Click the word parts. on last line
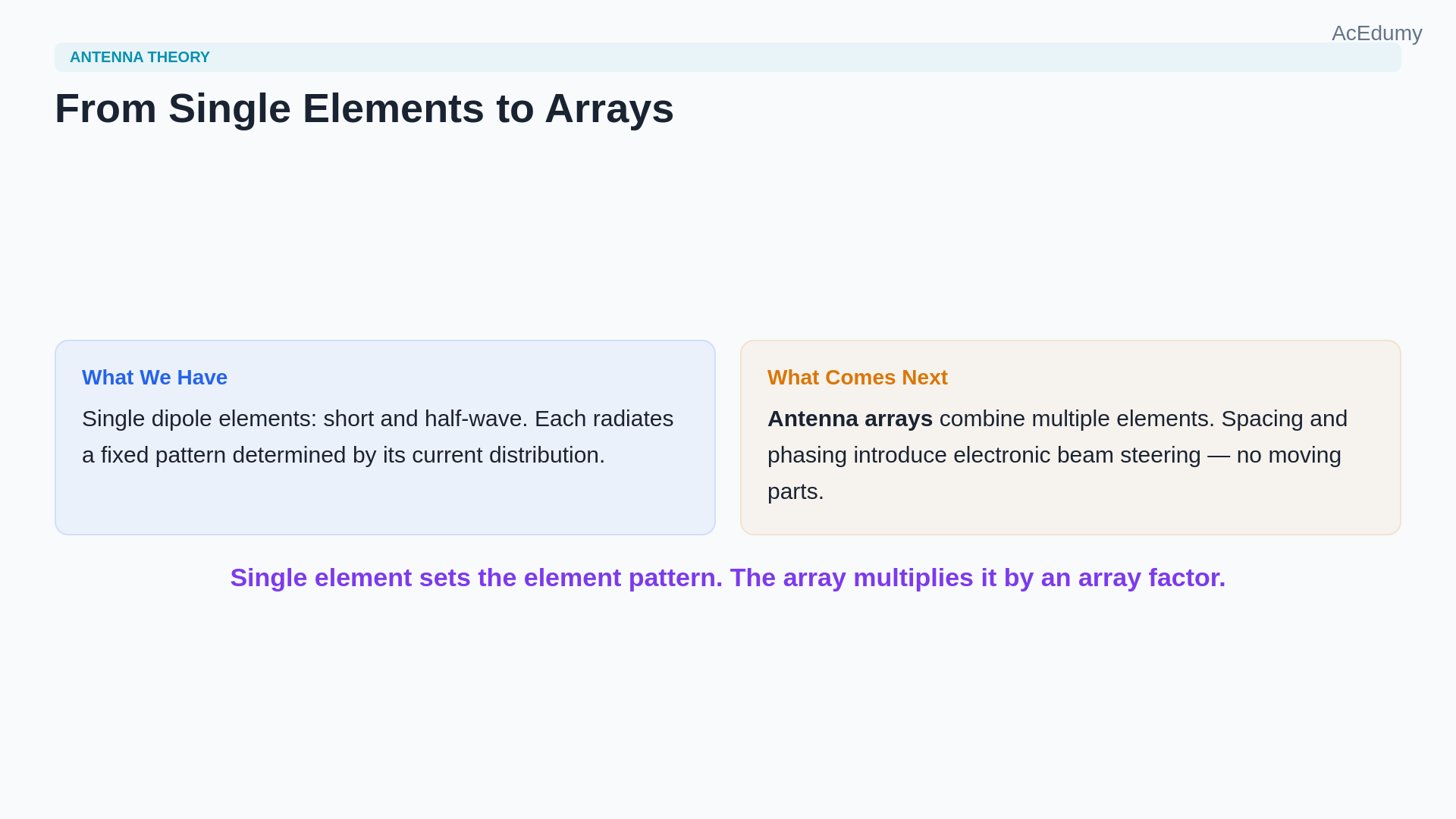The width and height of the screenshot is (1456, 819). coord(795,491)
